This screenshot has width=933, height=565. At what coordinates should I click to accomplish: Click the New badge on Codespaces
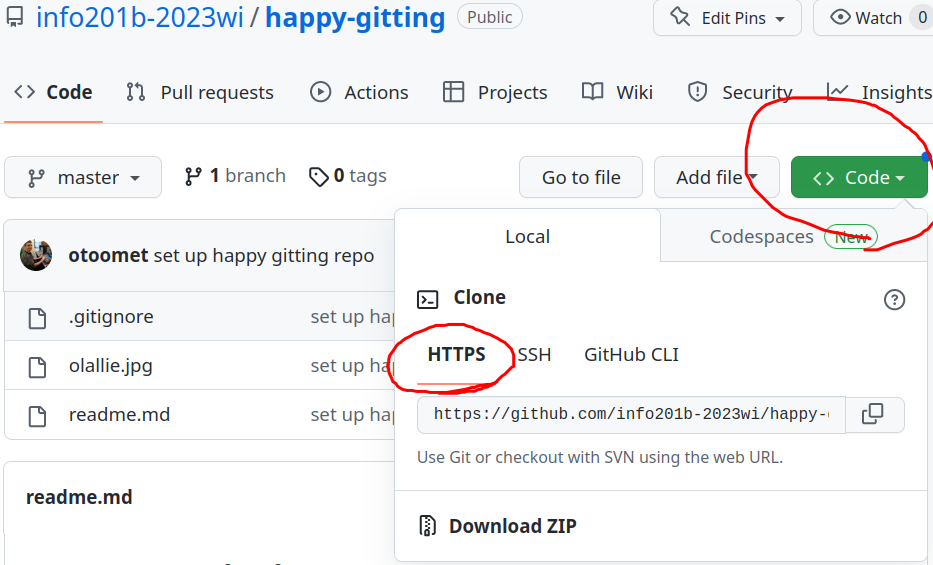[851, 237]
